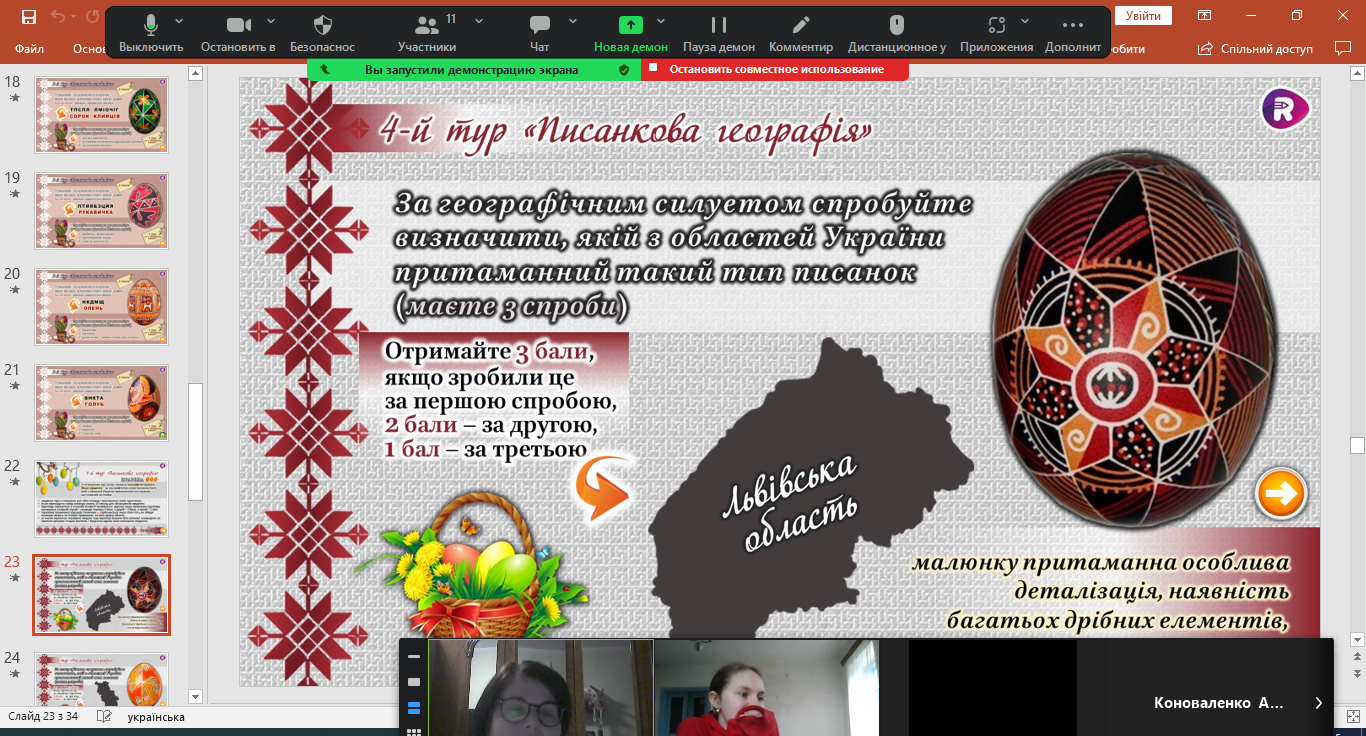Open Комментировать pencil annotation tool
The width and height of the screenshot is (1366, 736).
(x=801, y=33)
